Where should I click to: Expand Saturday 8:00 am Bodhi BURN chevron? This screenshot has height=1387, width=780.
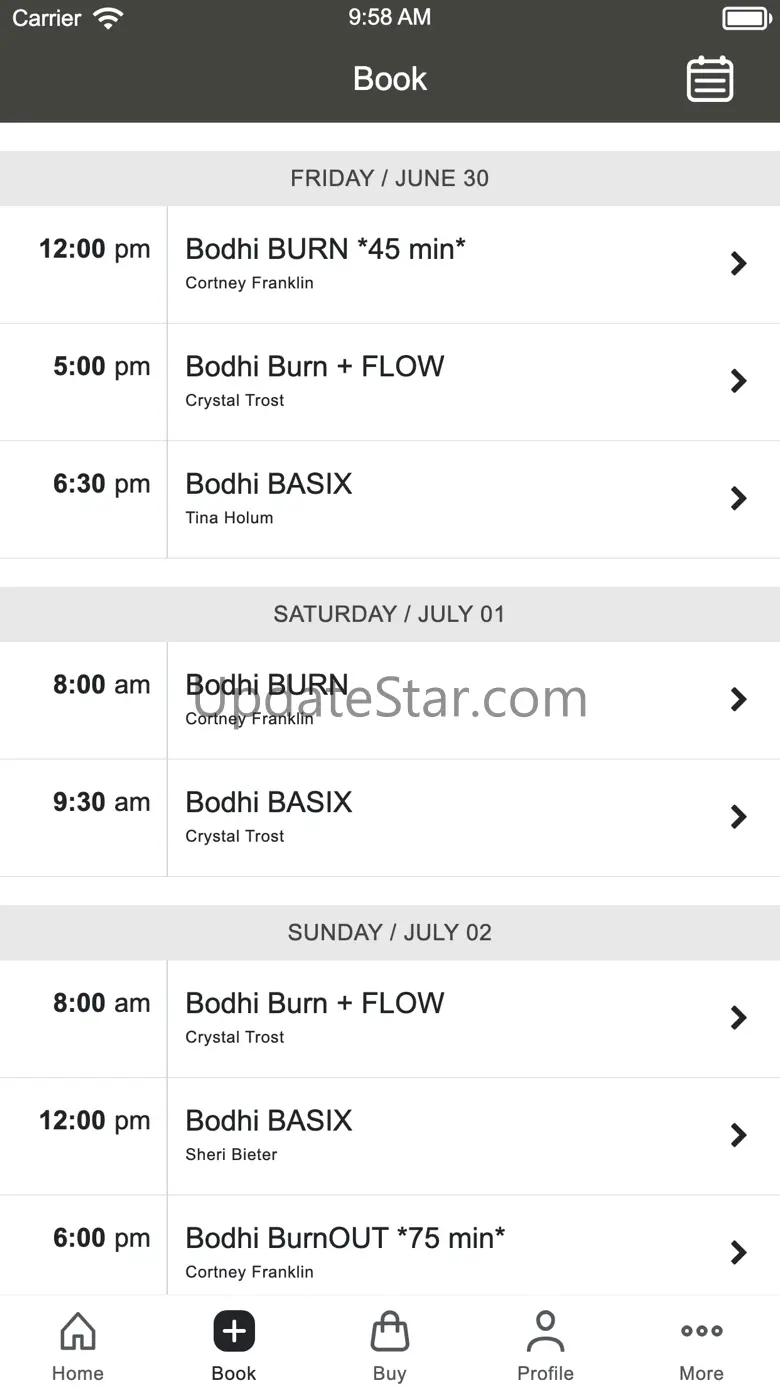(739, 700)
